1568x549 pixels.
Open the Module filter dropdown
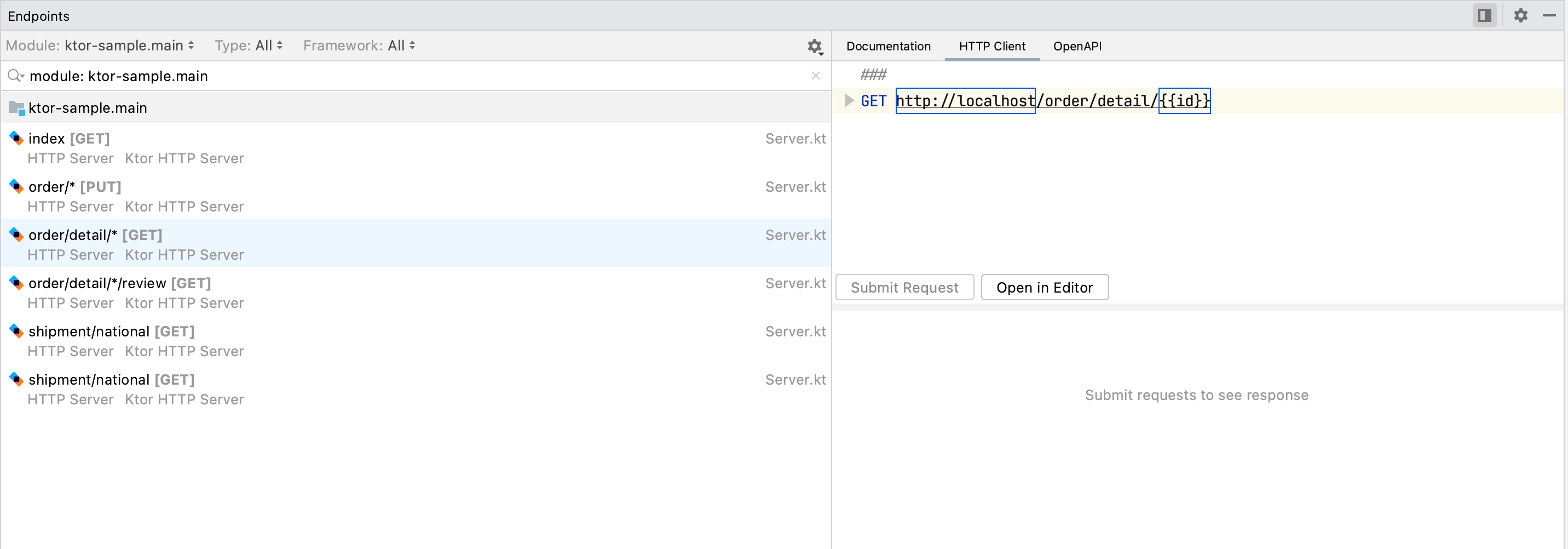[x=100, y=45]
